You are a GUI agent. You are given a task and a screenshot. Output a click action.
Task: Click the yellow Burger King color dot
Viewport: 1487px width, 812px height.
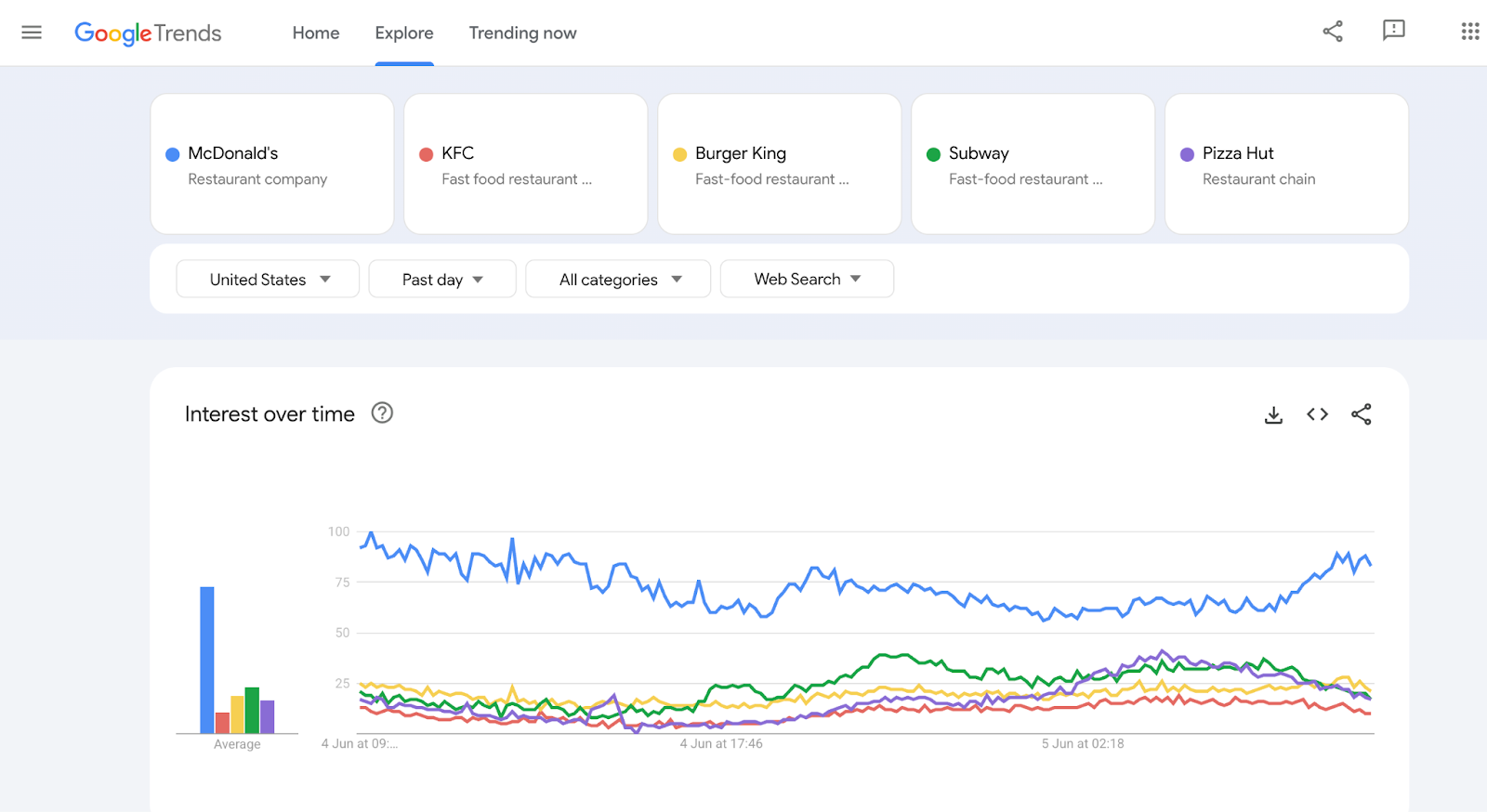pos(679,154)
